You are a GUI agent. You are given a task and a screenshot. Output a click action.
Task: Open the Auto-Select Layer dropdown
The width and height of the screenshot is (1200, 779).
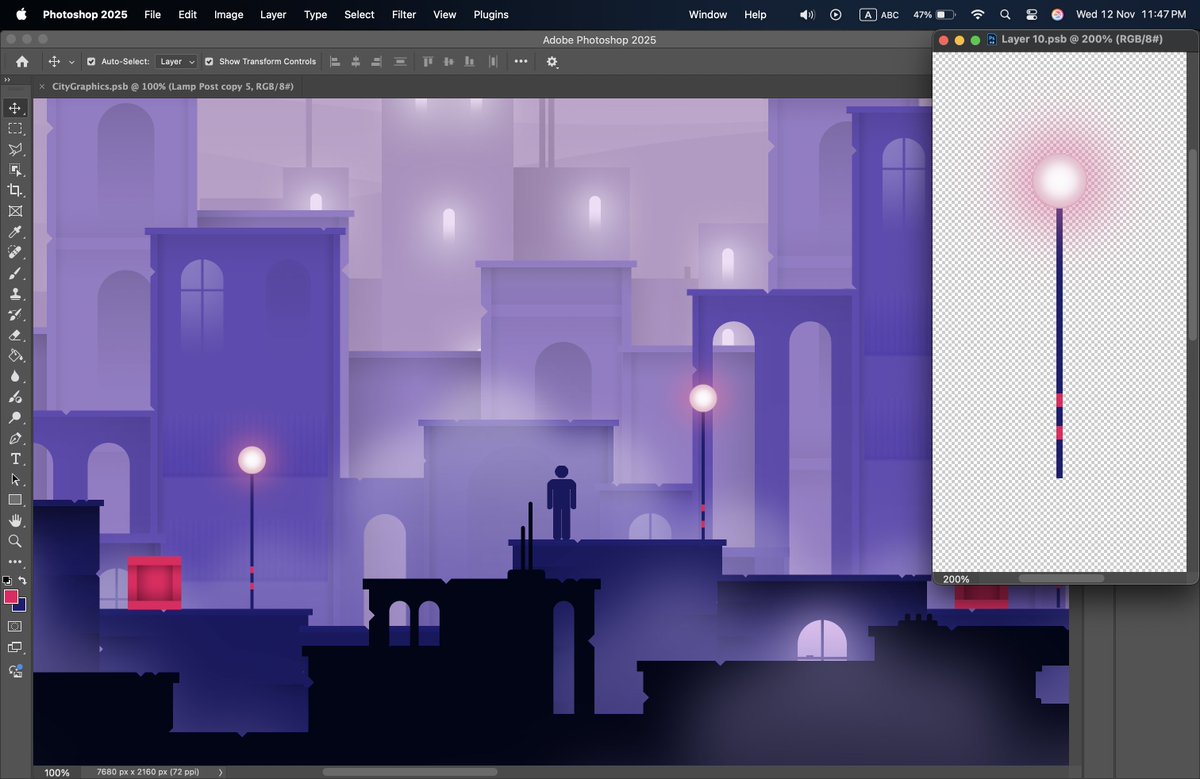178,61
